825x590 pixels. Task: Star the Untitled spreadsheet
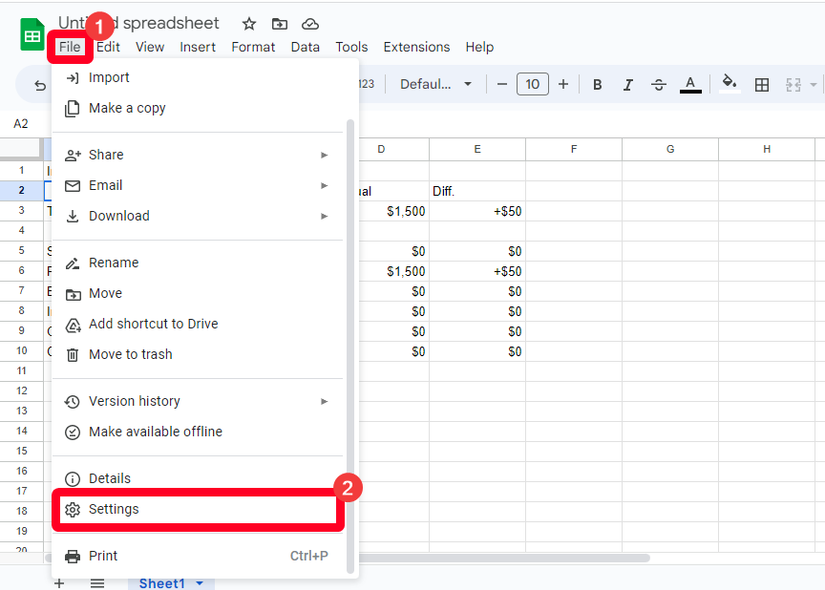click(249, 24)
